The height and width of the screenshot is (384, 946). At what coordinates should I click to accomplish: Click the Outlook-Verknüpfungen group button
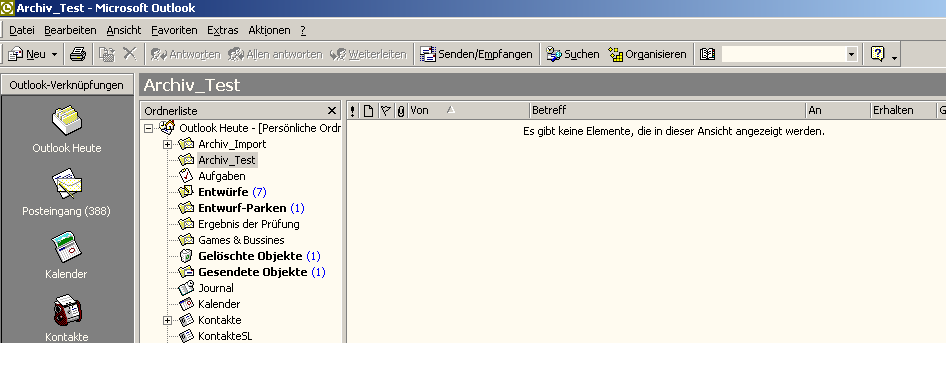66,85
